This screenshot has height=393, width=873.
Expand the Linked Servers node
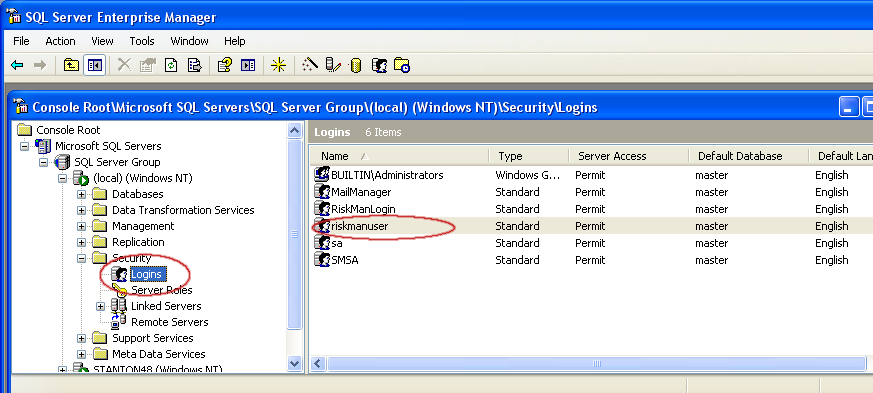[x=100, y=306]
